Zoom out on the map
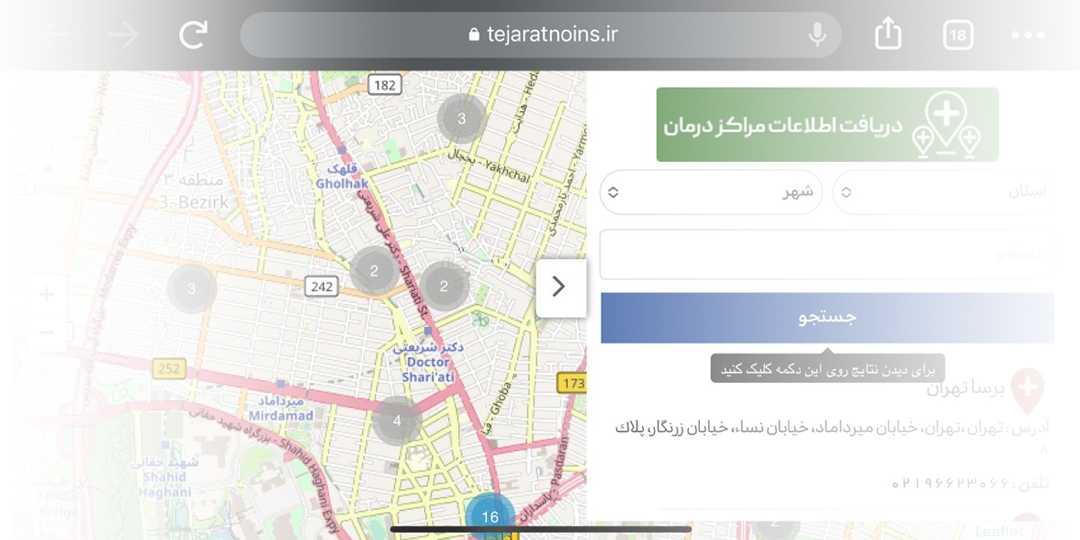1080x540 pixels. pyautogui.click(x=47, y=332)
